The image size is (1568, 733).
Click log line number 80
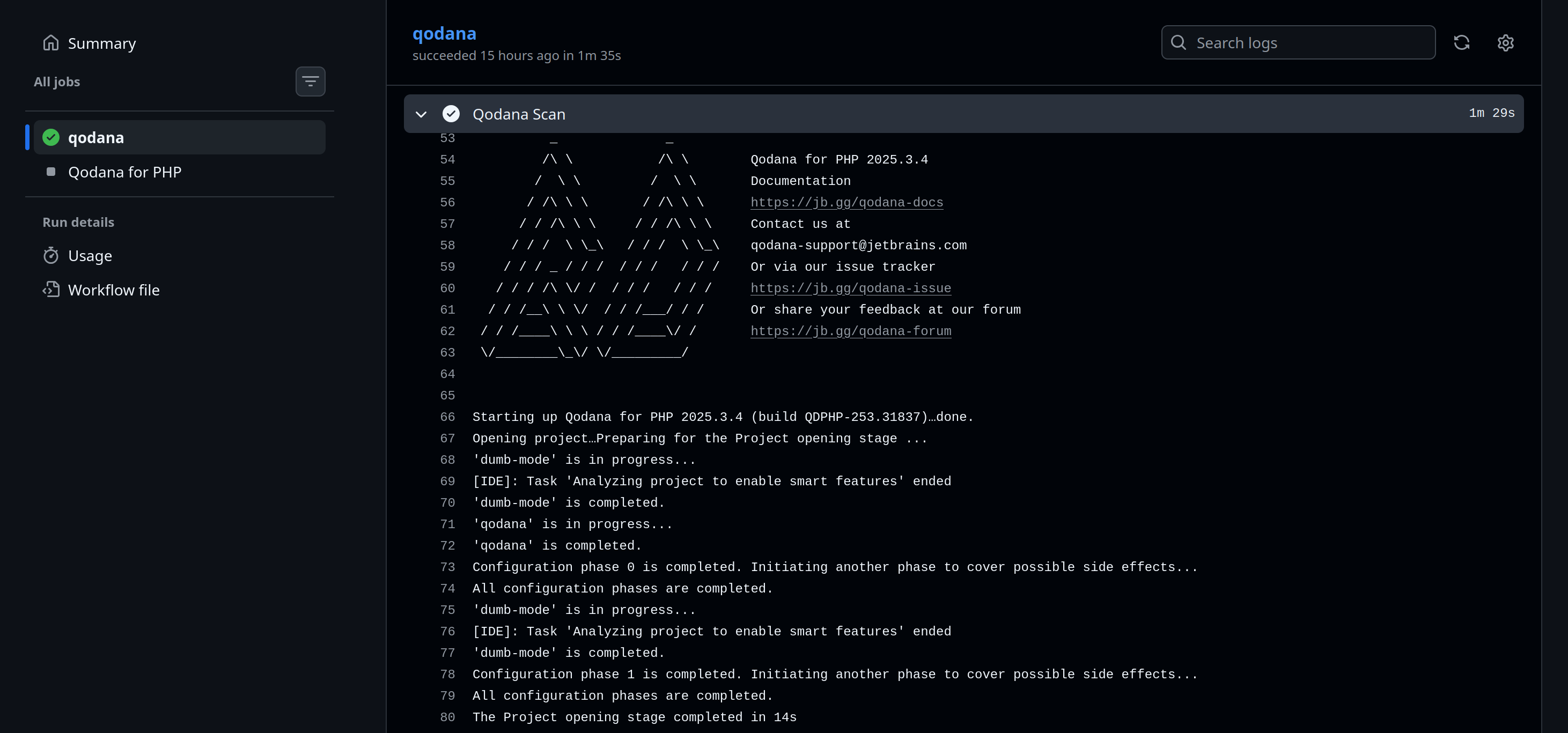click(447, 718)
